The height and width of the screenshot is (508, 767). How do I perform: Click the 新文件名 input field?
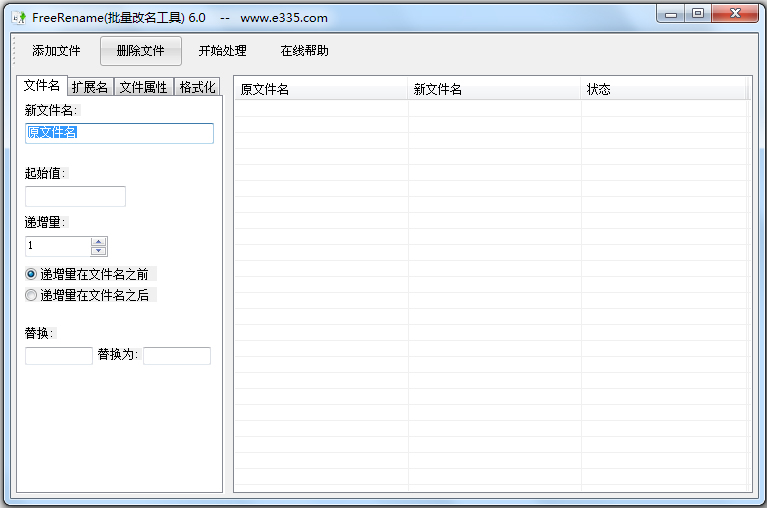point(119,133)
